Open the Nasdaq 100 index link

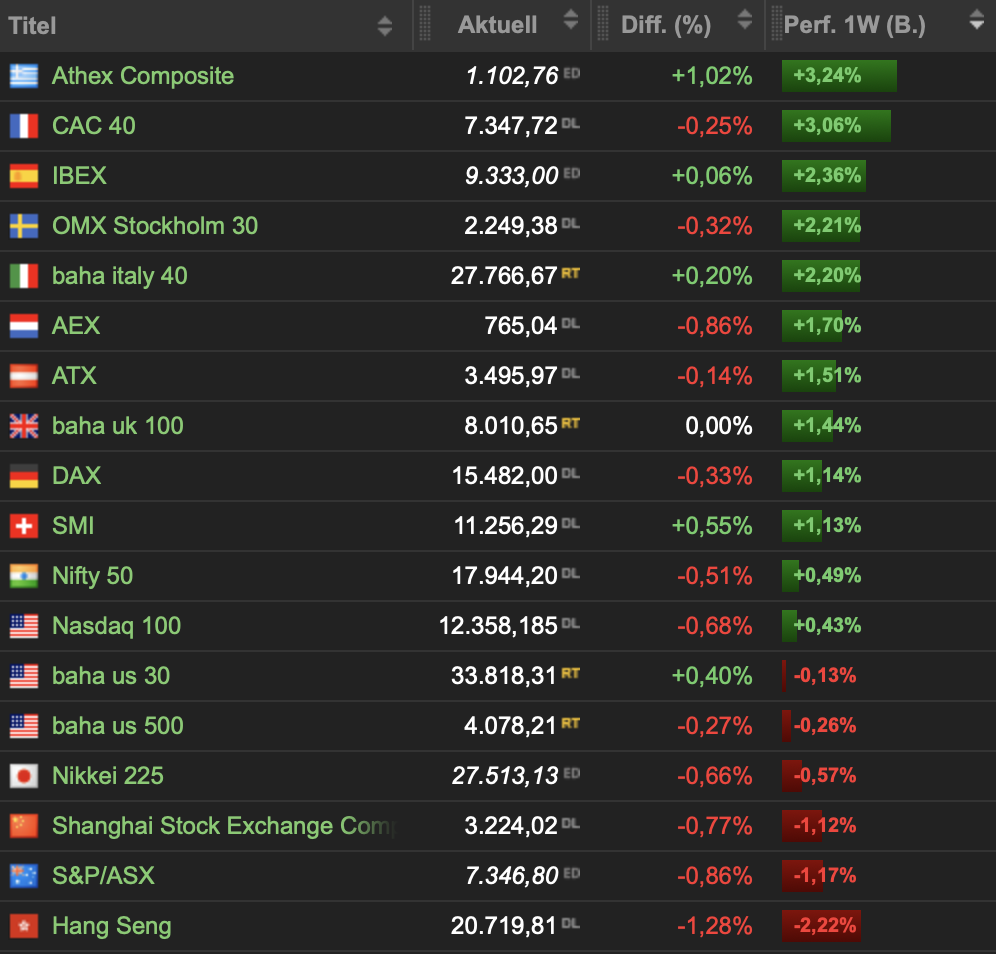pyautogui.click(x=116, y=626)
